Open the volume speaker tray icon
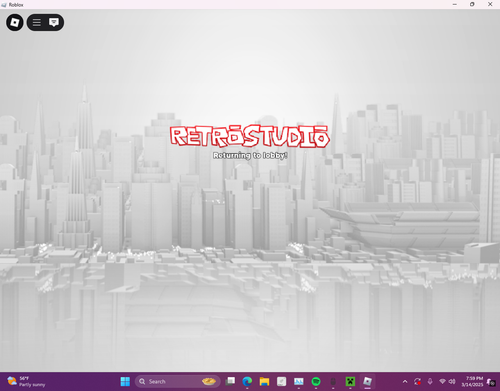The image size is (500, 391). (452, 381)
